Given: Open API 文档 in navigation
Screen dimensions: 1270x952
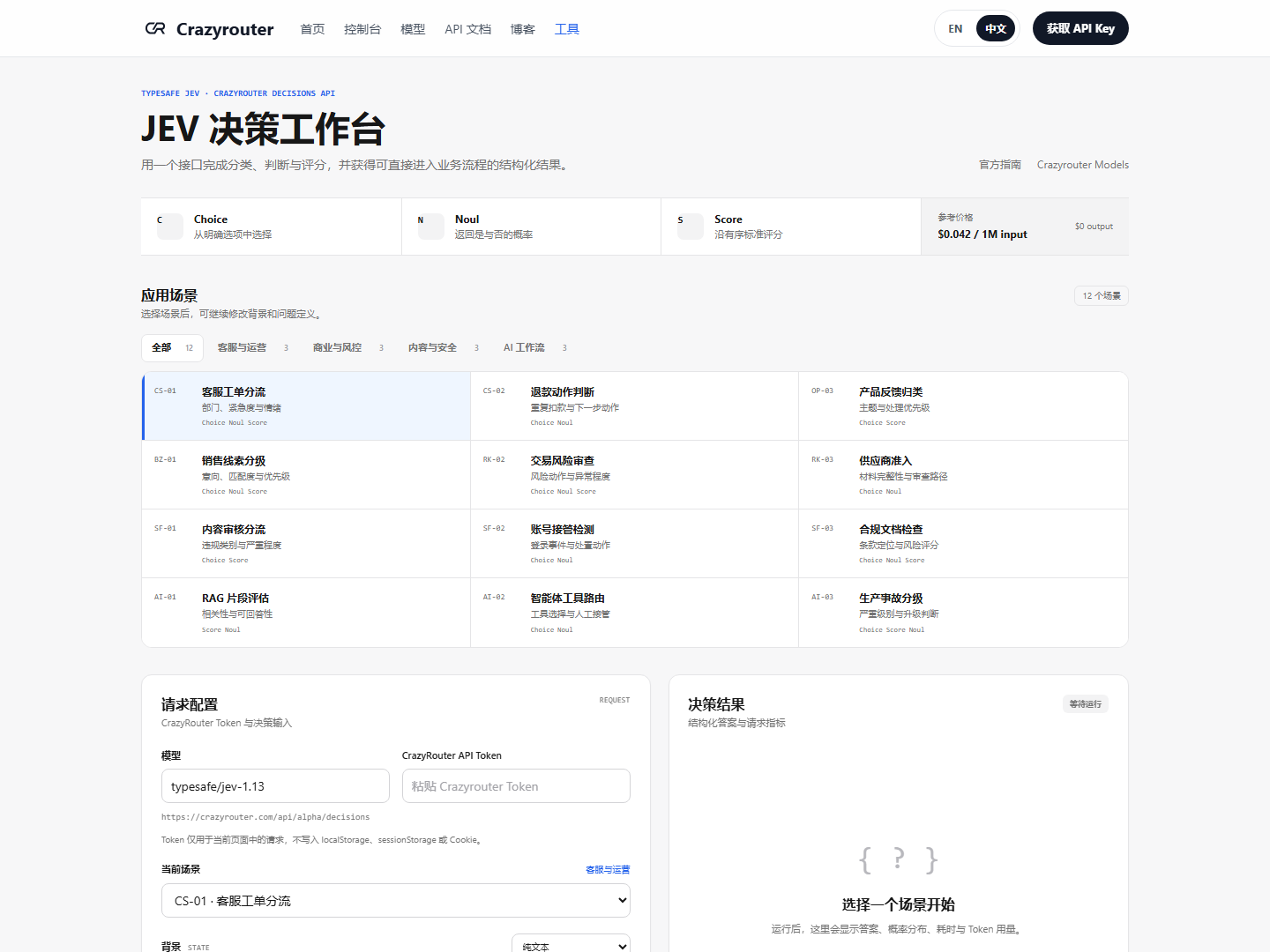Looking at the screenshot, I should click(467, 29).
